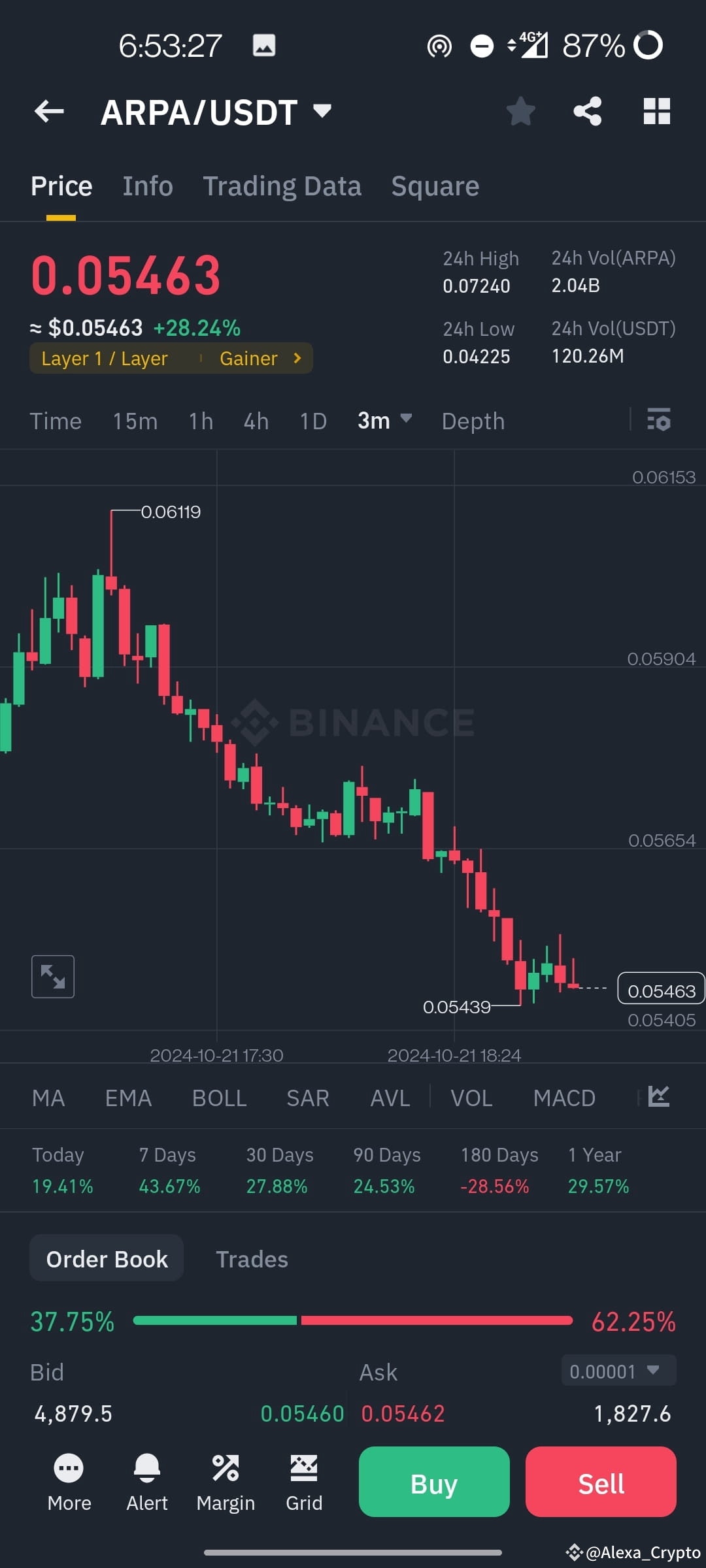Toggle the MACD indicator
The height and width of the screenshot is (1568, 706).
coord(564,1098)
